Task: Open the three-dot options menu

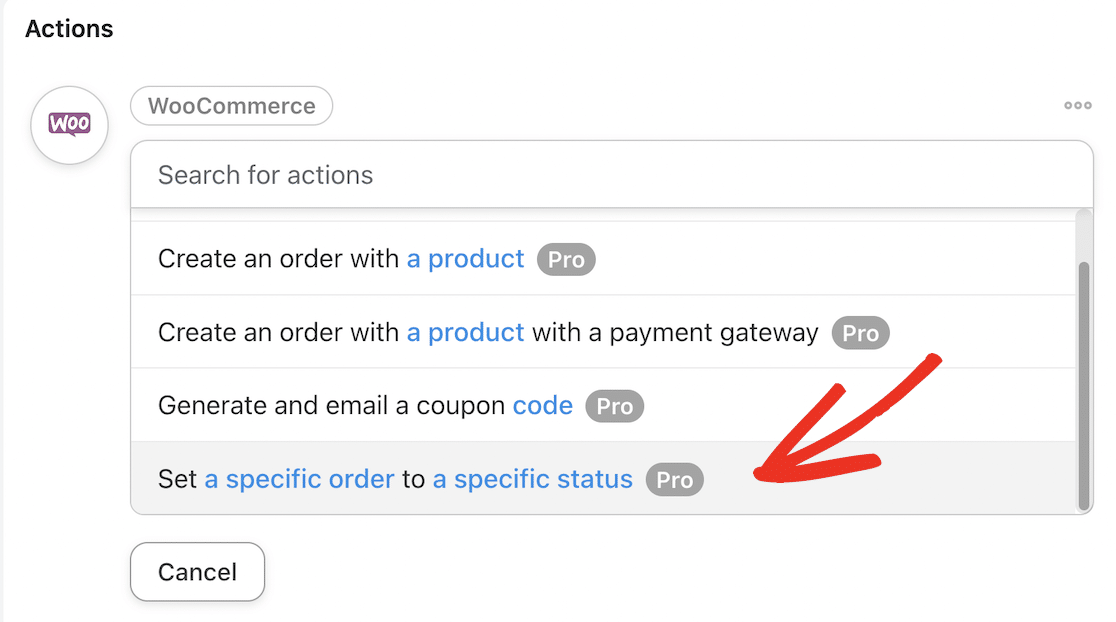Action: [1077, 105]
